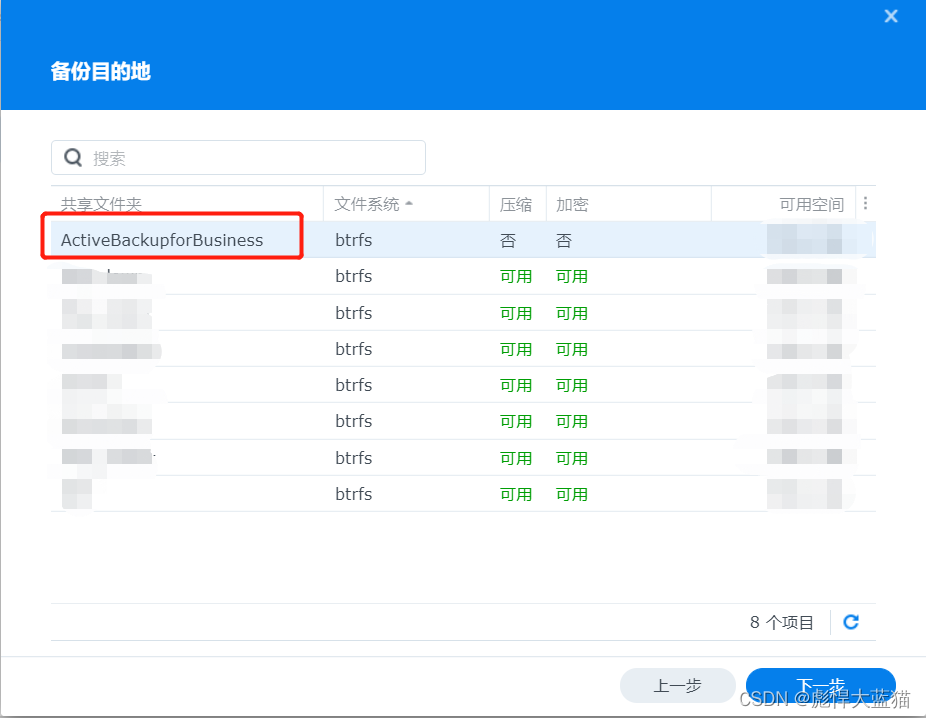The height and width of the screenshot is (718, 926).
Task: Sort by the 共享文件夹 column header
Action: coord(187,204)
